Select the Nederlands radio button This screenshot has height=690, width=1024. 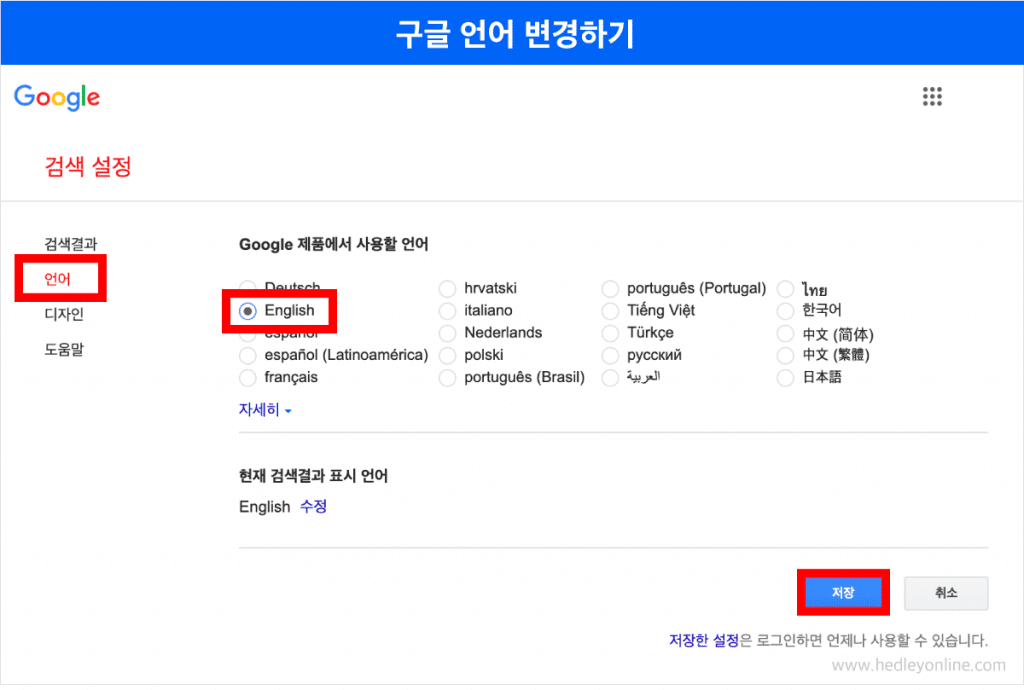click(x=447, y=334)
